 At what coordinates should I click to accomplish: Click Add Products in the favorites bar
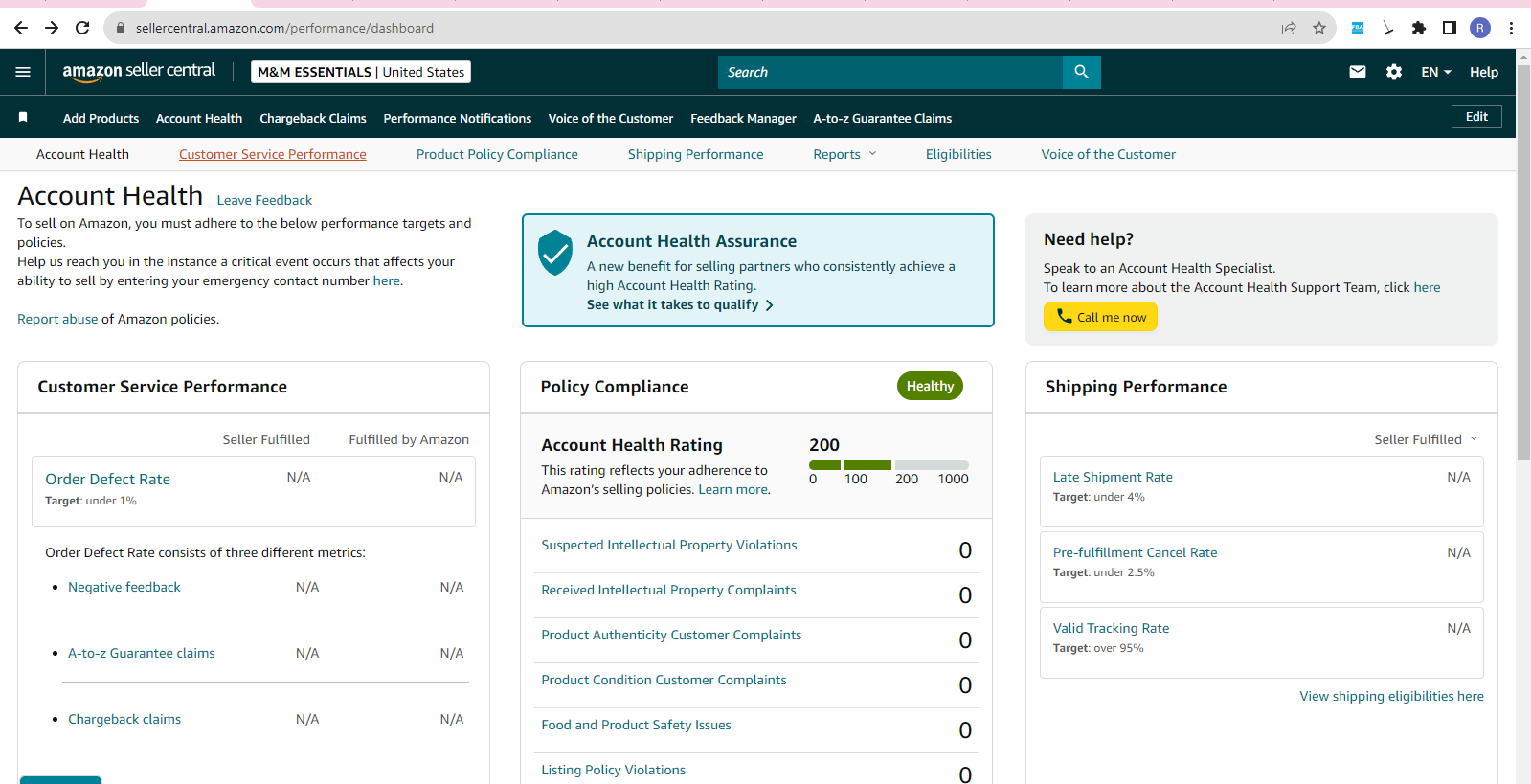101,118
